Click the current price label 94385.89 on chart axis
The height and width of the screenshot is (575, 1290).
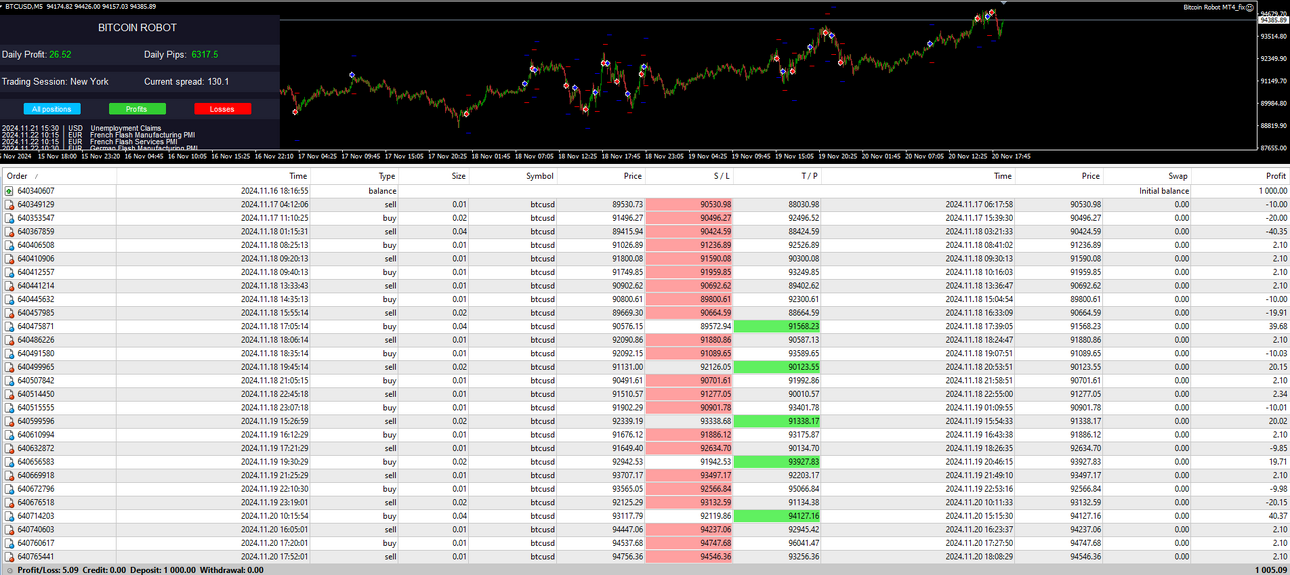click(x=1272, y=20)
